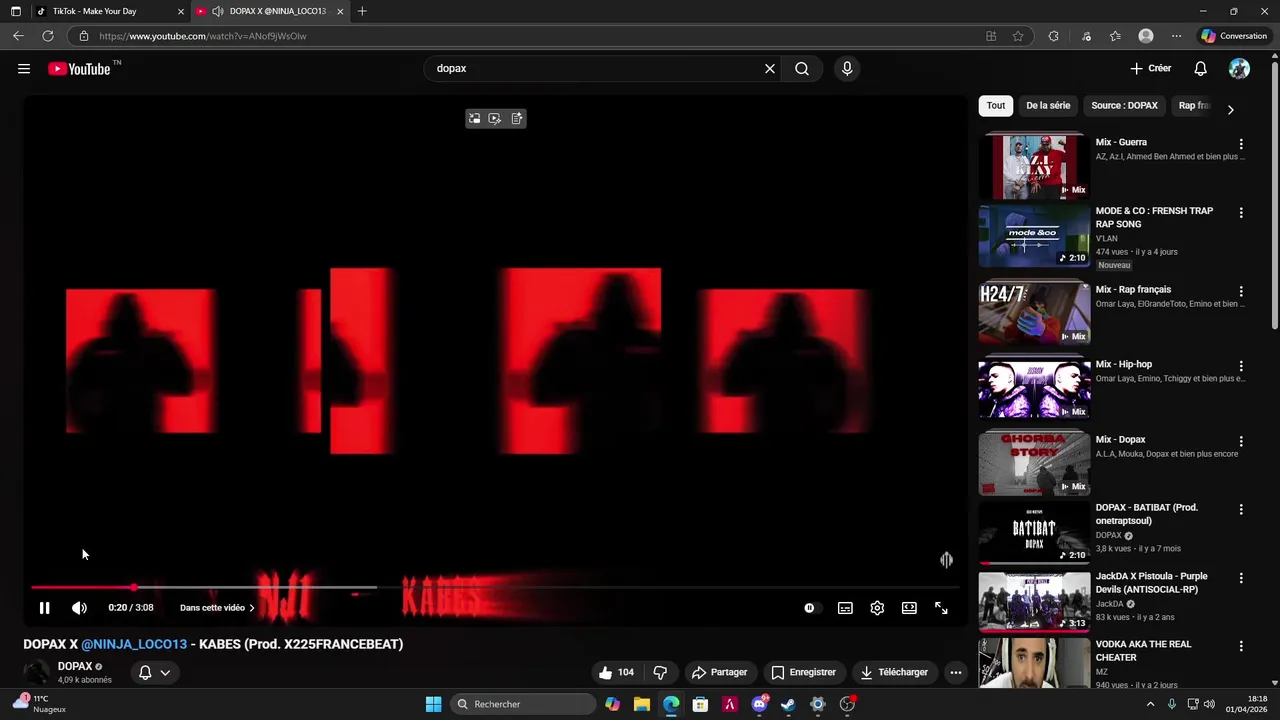Open options for MODE & CO video
The image size is (1280, 720).
[x=1241, y=213]
